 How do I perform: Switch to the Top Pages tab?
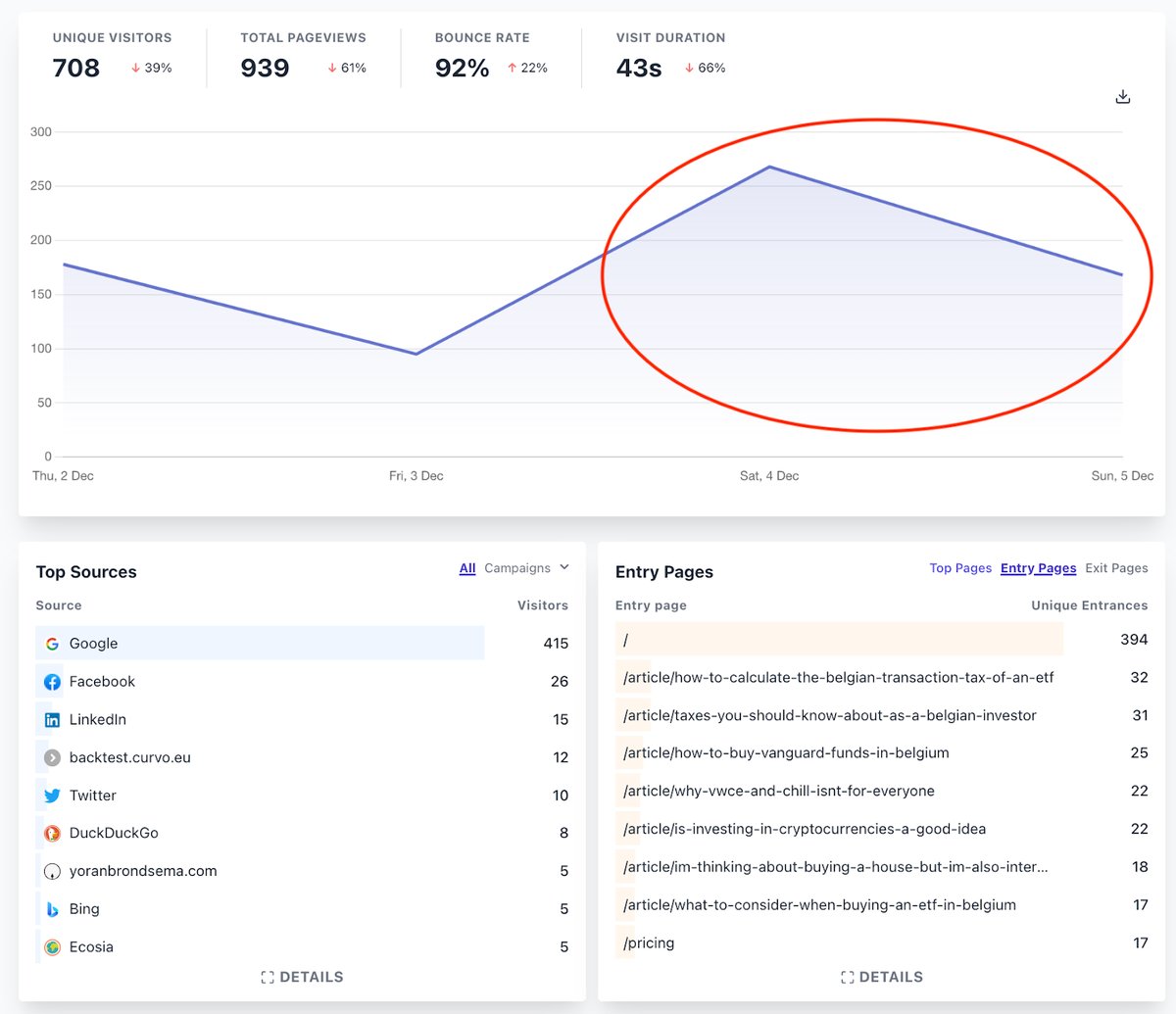pyautogui.click(x=960, y=568)
